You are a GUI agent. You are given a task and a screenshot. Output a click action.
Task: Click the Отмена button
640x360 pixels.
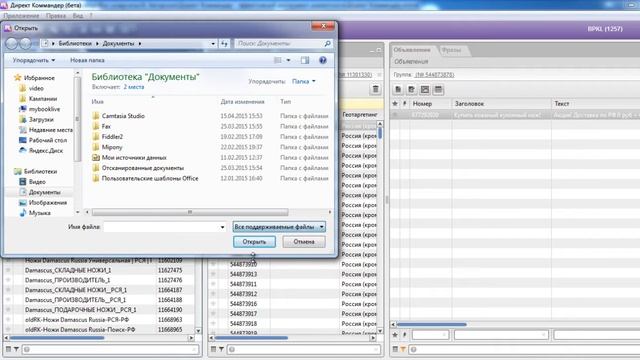pyautogui.click(x=304, y=242)
